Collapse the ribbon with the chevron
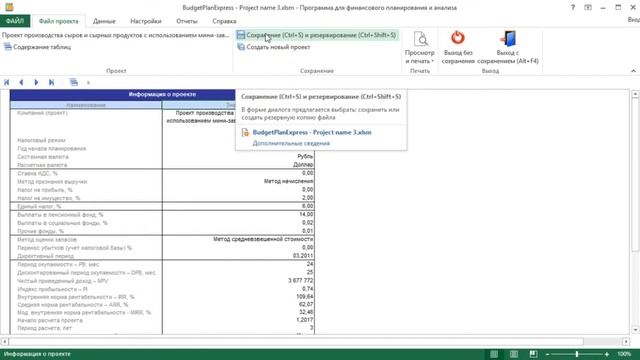 633,71
